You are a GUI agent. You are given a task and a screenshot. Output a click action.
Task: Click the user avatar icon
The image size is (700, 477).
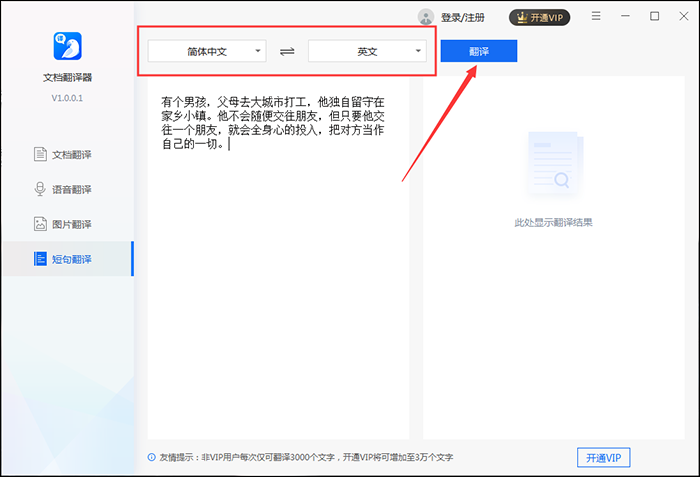(x=426, y=17)
